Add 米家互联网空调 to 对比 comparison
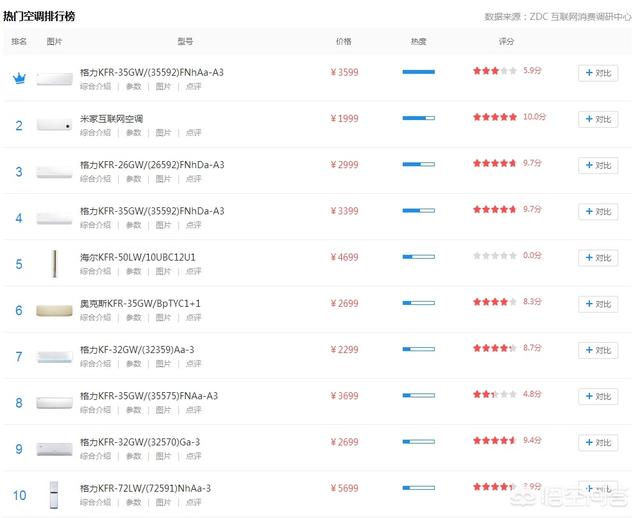 click(x=598, y=119)
